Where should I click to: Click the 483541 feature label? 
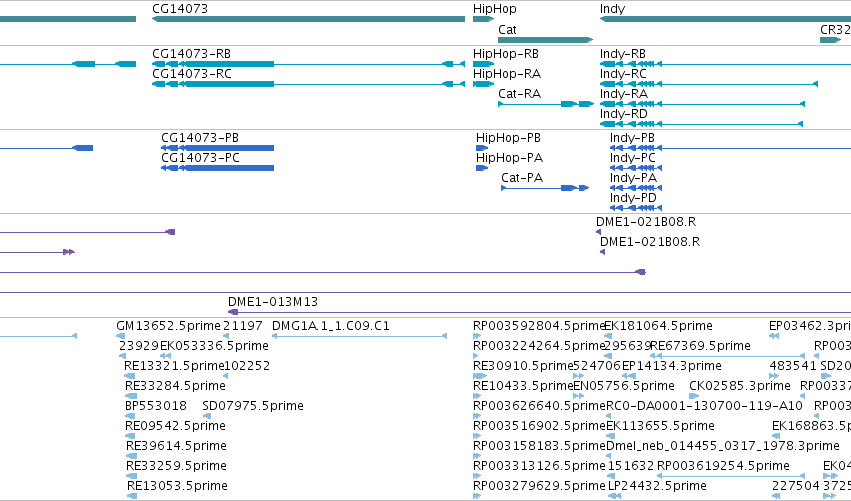793,366
